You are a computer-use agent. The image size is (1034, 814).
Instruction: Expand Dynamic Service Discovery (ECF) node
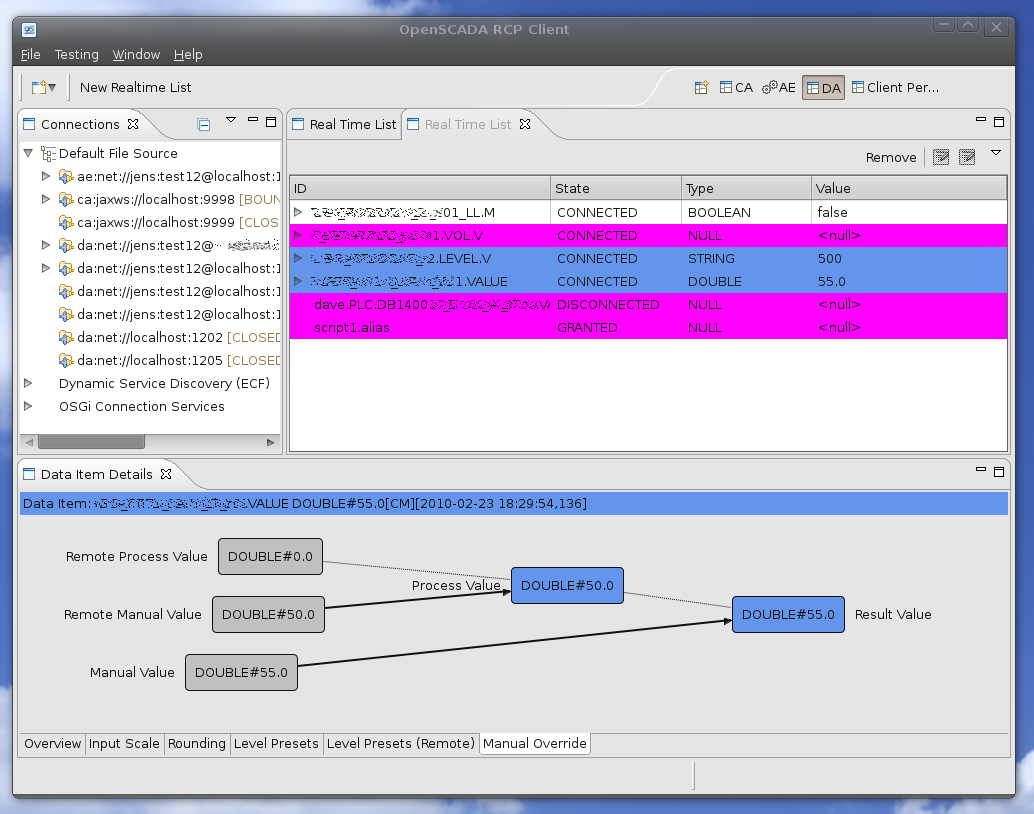[28, 383]
